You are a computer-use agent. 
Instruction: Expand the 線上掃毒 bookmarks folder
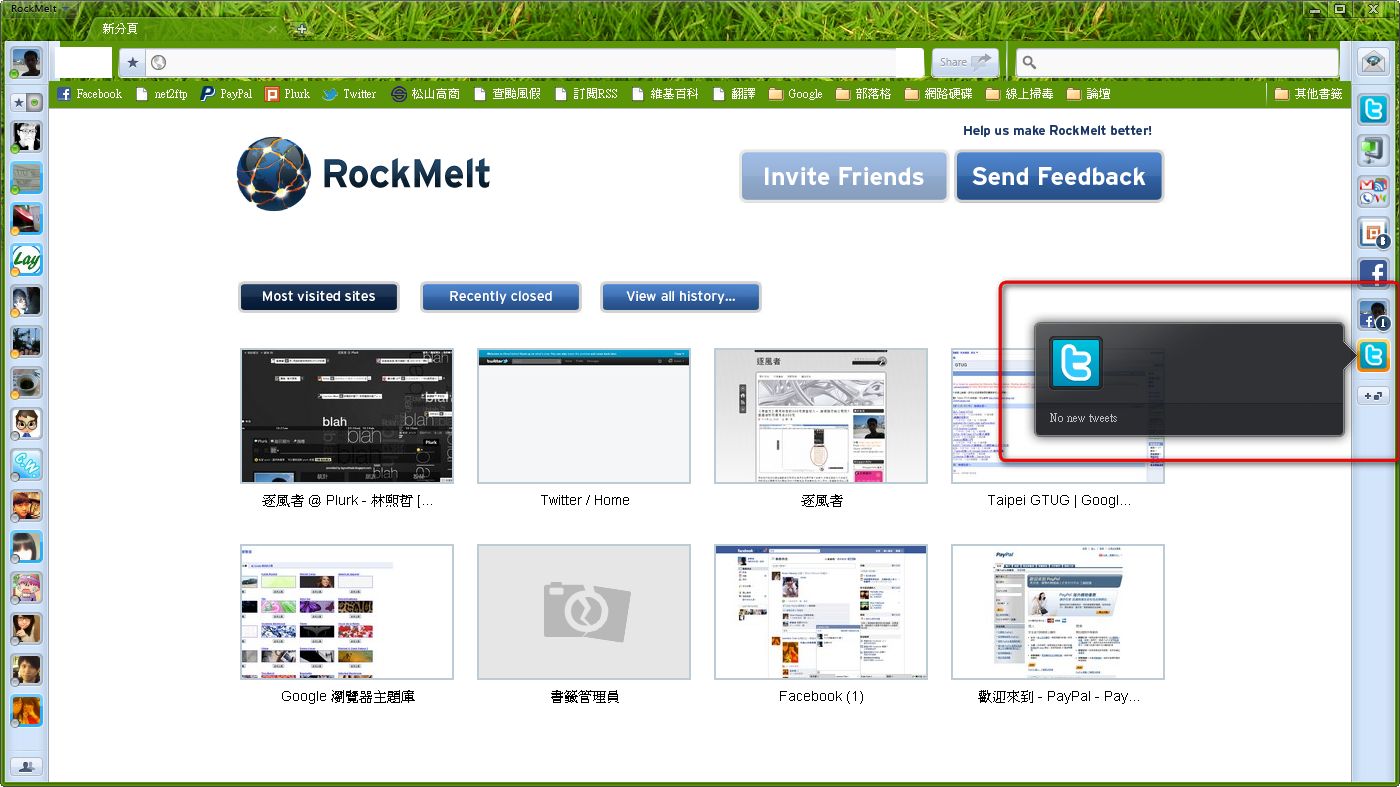click(1020, 94)
